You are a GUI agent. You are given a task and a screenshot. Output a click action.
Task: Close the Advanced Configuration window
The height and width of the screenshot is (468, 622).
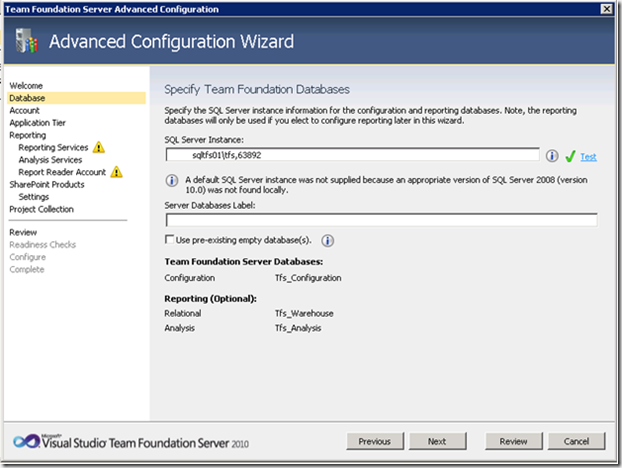(x=607, y=9)
